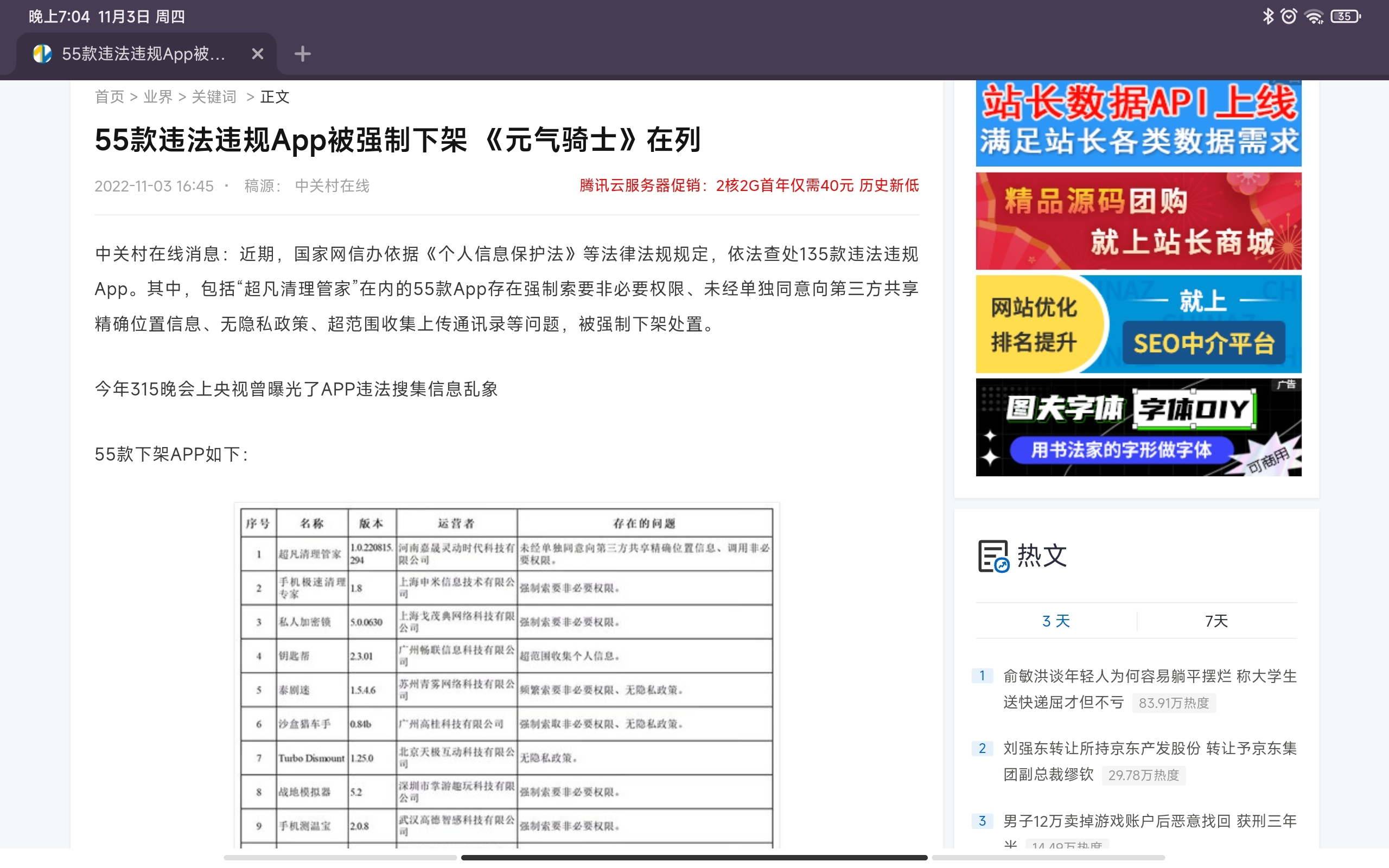This screenshot has height=868, width=1389.
Task: Open a new browser tab
Action: point(302,54)
